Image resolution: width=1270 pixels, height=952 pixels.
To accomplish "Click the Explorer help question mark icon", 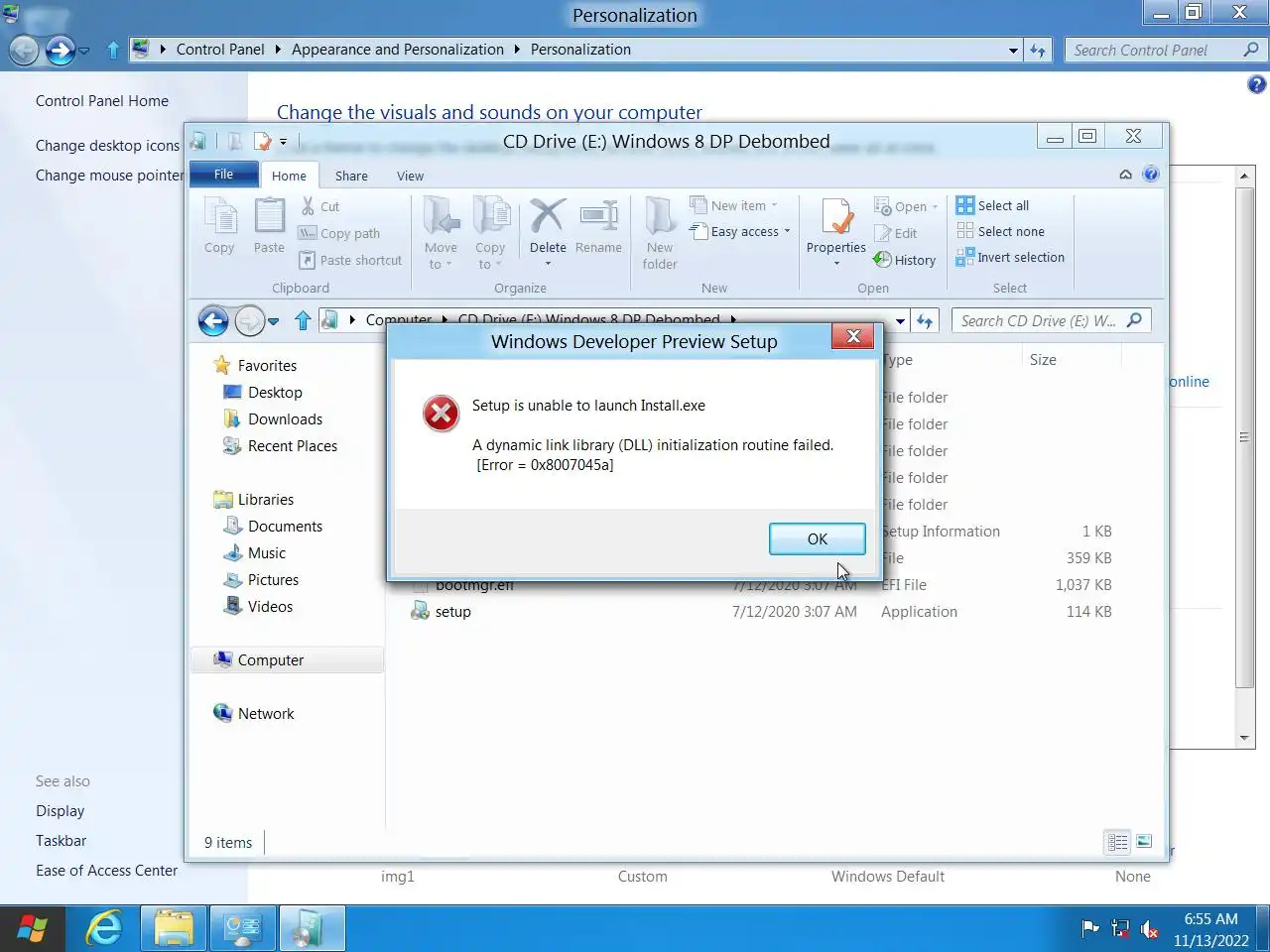I will [1150, 175].
